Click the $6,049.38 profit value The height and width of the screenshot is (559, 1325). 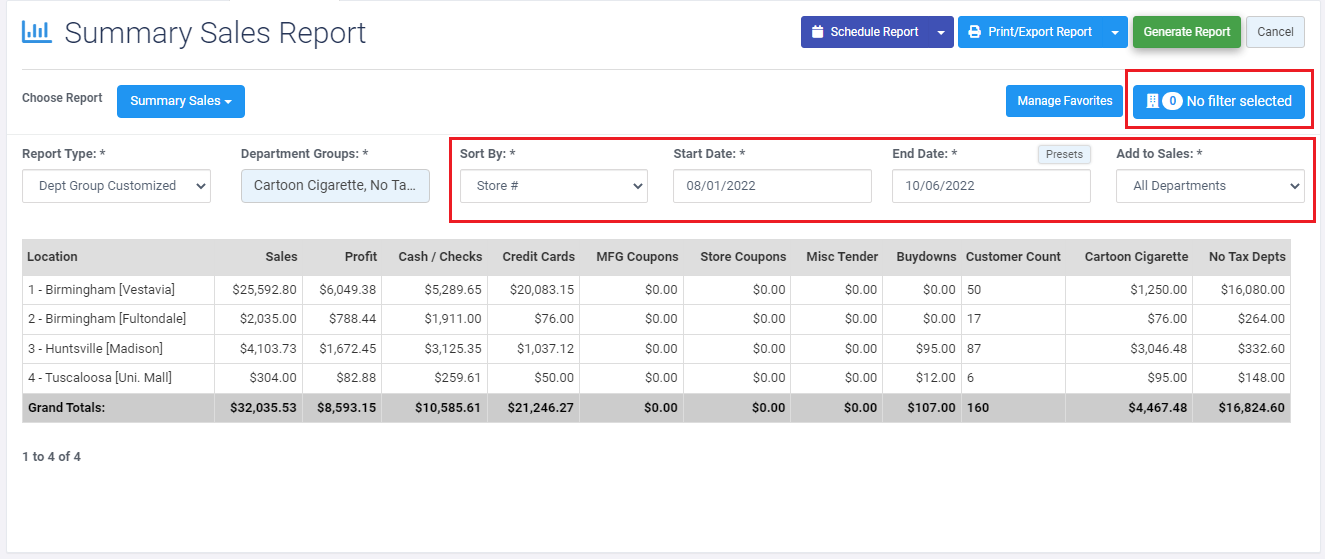[x=348, y=290]
